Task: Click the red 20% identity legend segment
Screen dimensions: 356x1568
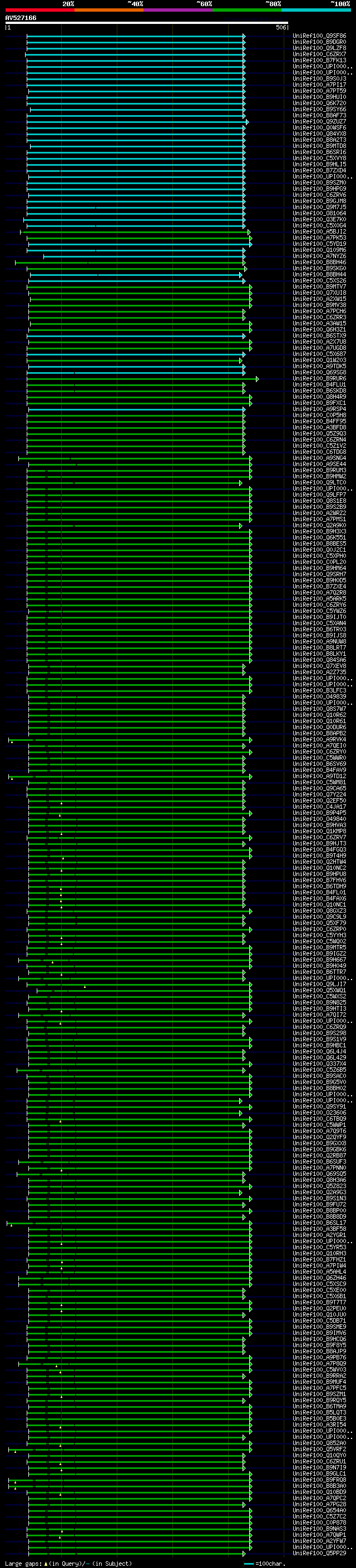Action: 39,11
